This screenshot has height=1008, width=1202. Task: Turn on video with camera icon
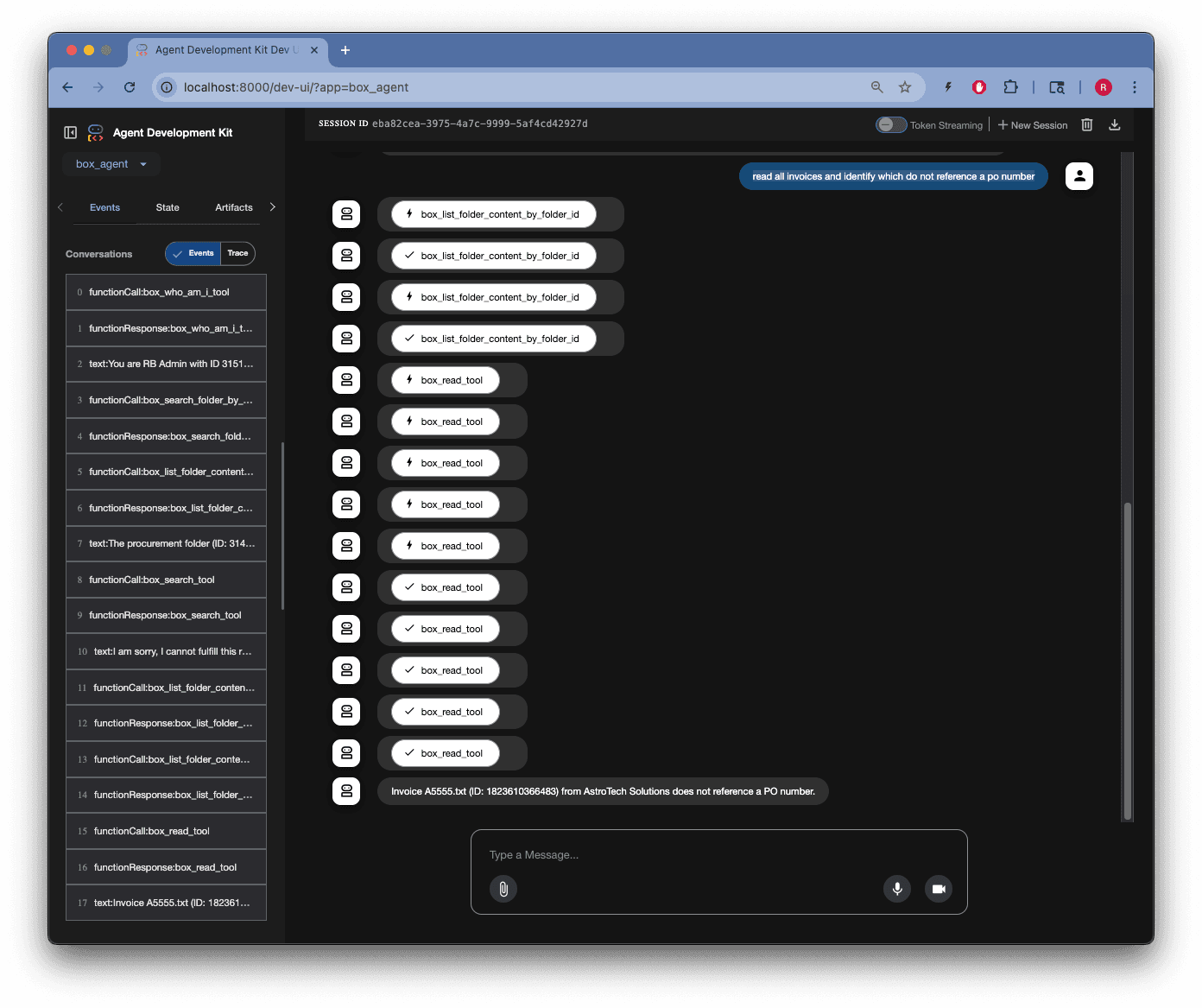[939, 888]
